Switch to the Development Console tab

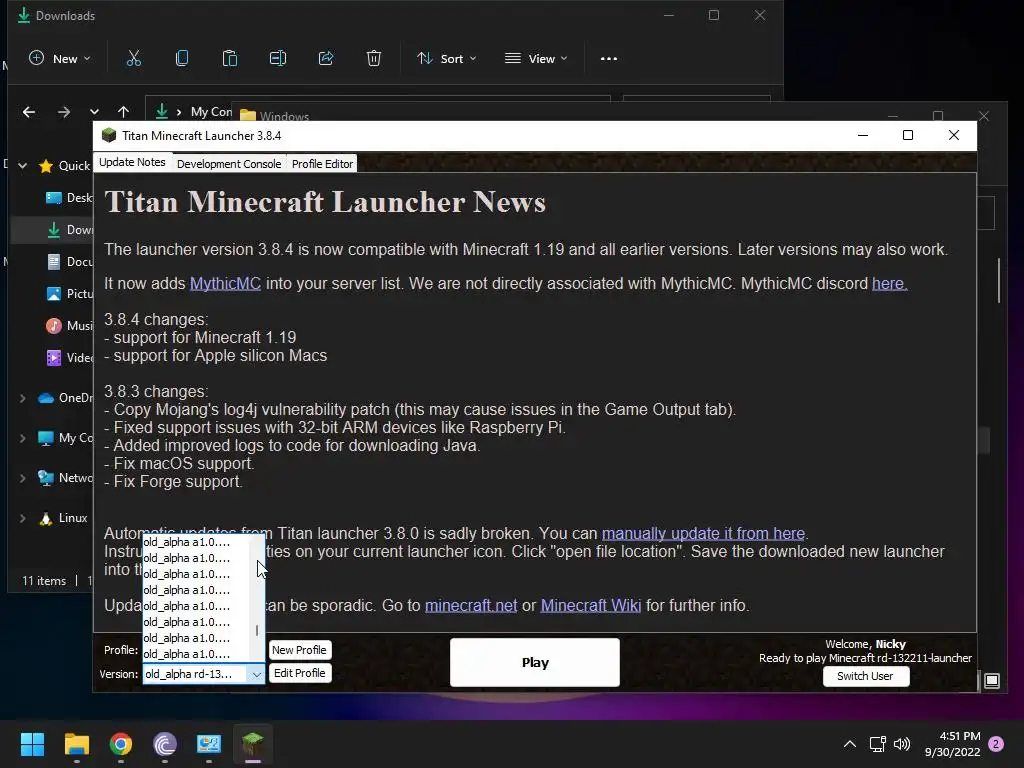click(229, 164)
